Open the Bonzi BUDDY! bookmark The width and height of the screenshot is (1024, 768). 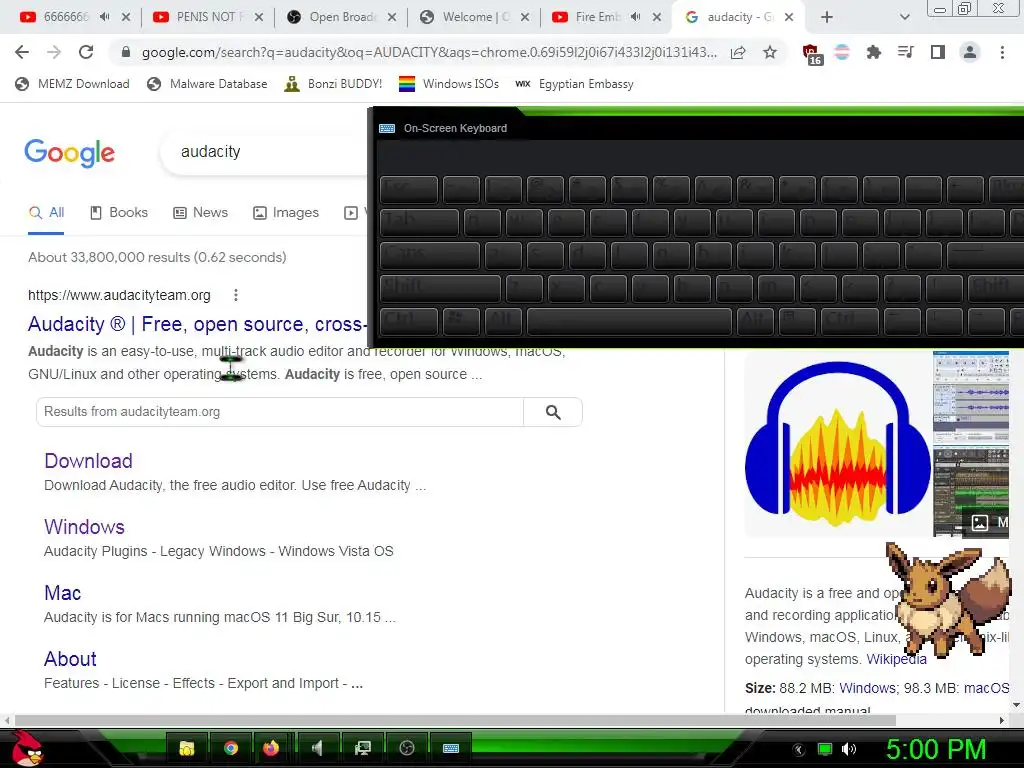click(x=333, y=84)
